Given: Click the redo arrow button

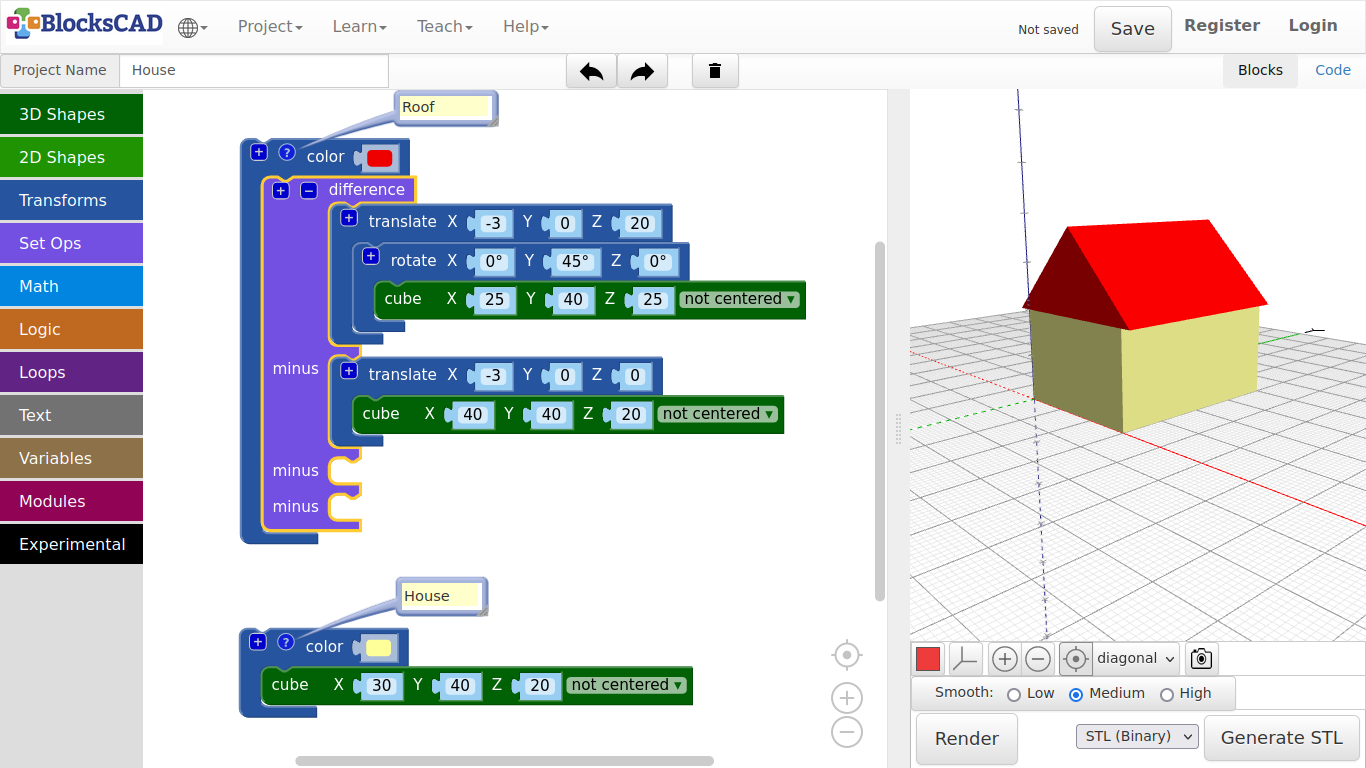Looking at the screenshot, I should 642,71.
